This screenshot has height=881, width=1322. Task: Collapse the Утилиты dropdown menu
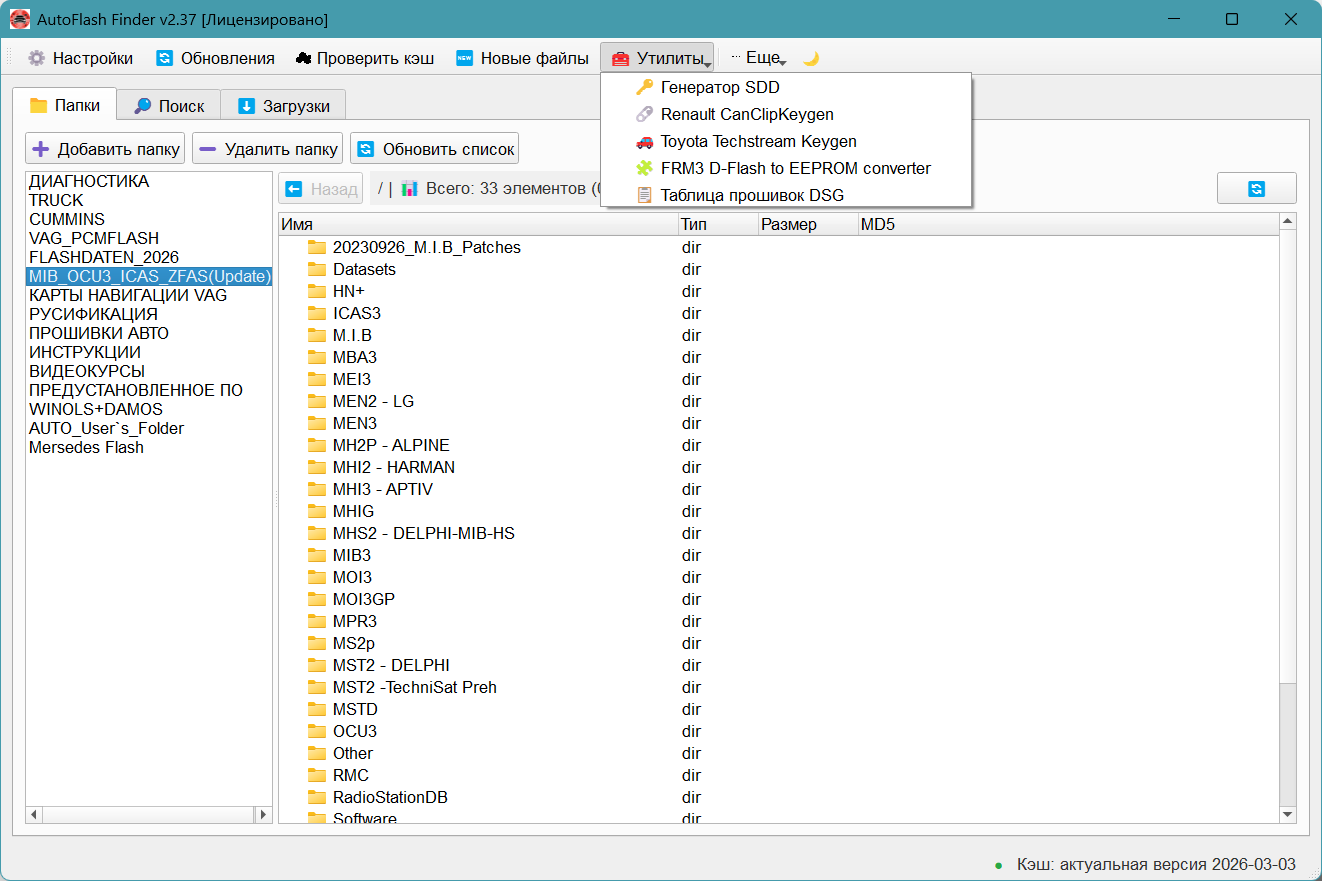pyautogui.click(x=657, y=58)
